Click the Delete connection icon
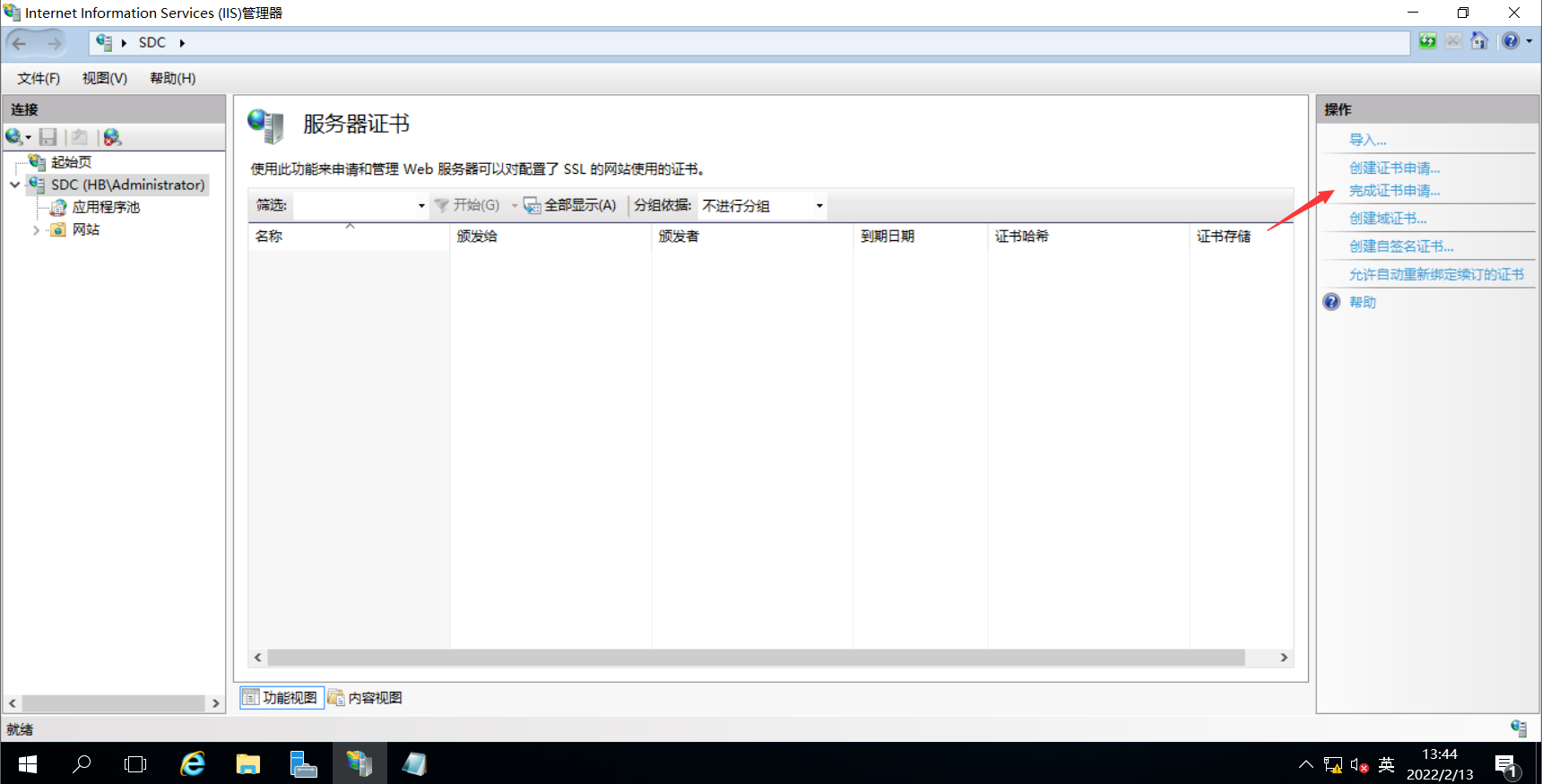Viewport: 1542px width, 784px height. pyautogui.click(x=112, y=137)
